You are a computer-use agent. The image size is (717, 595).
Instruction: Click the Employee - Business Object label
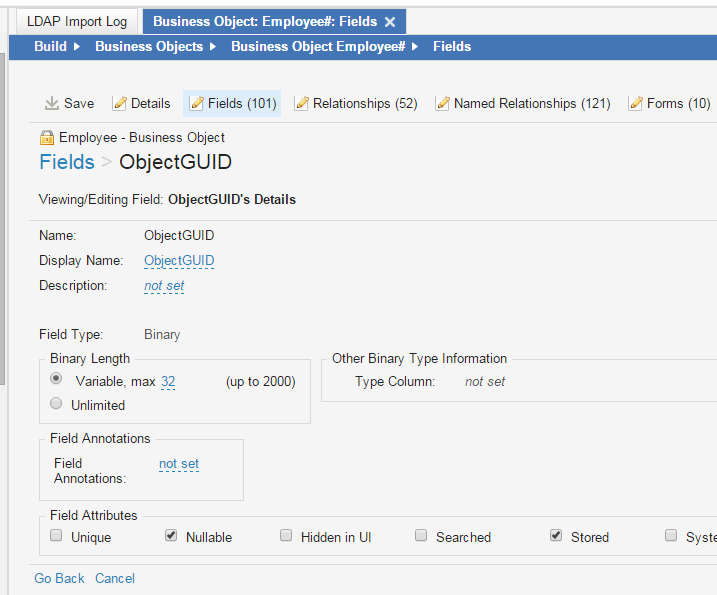tap(142, 138)
